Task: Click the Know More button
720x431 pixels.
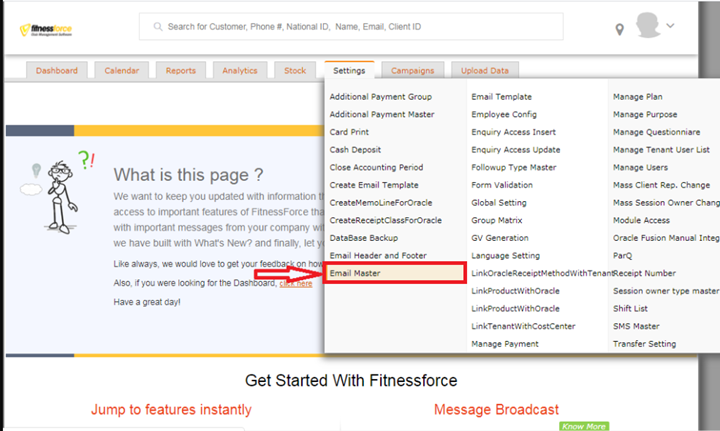Action: (x=584, y=426)
